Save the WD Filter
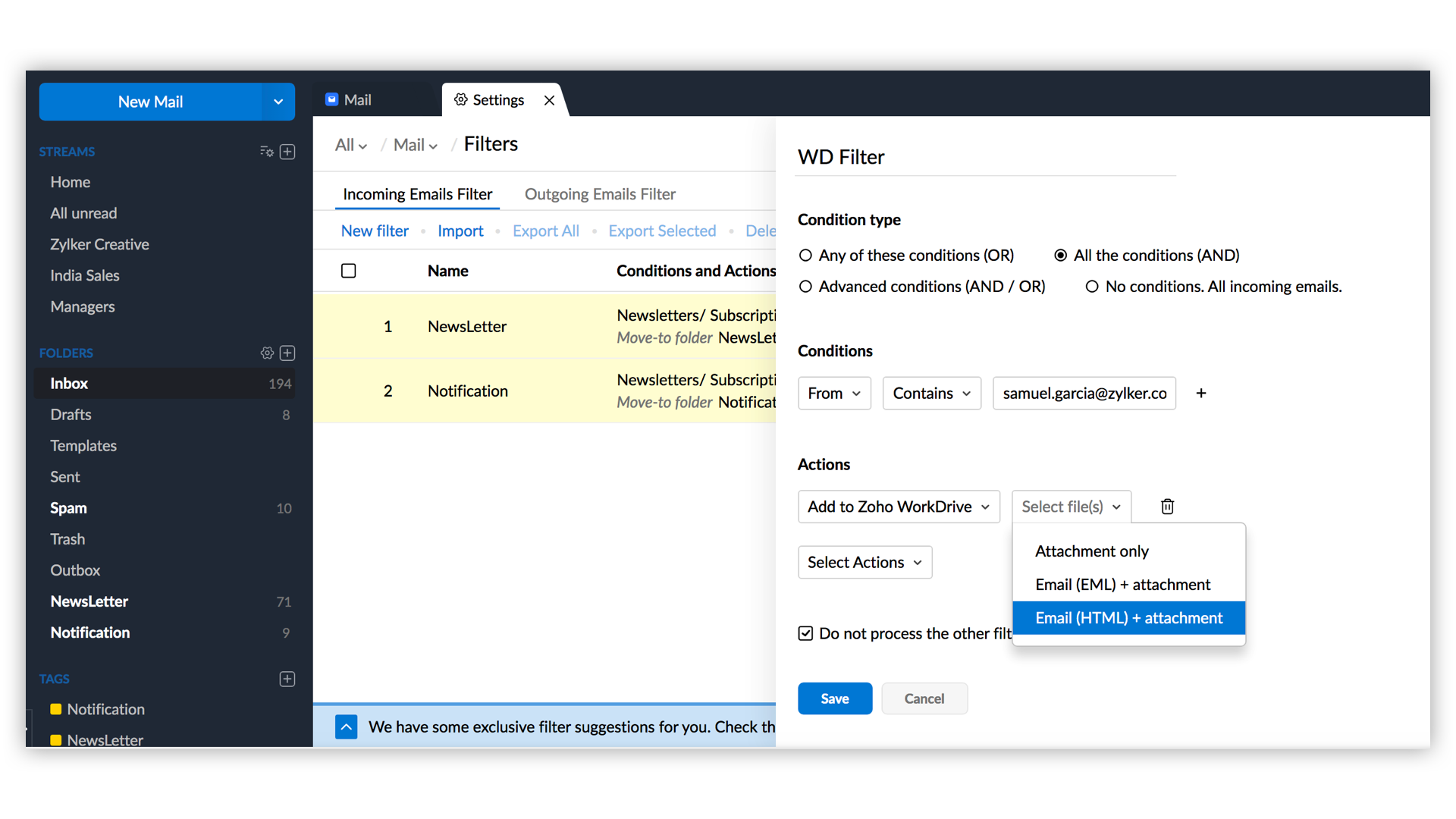This screenshot has width=1456, height=819. [x=834, y=698]
